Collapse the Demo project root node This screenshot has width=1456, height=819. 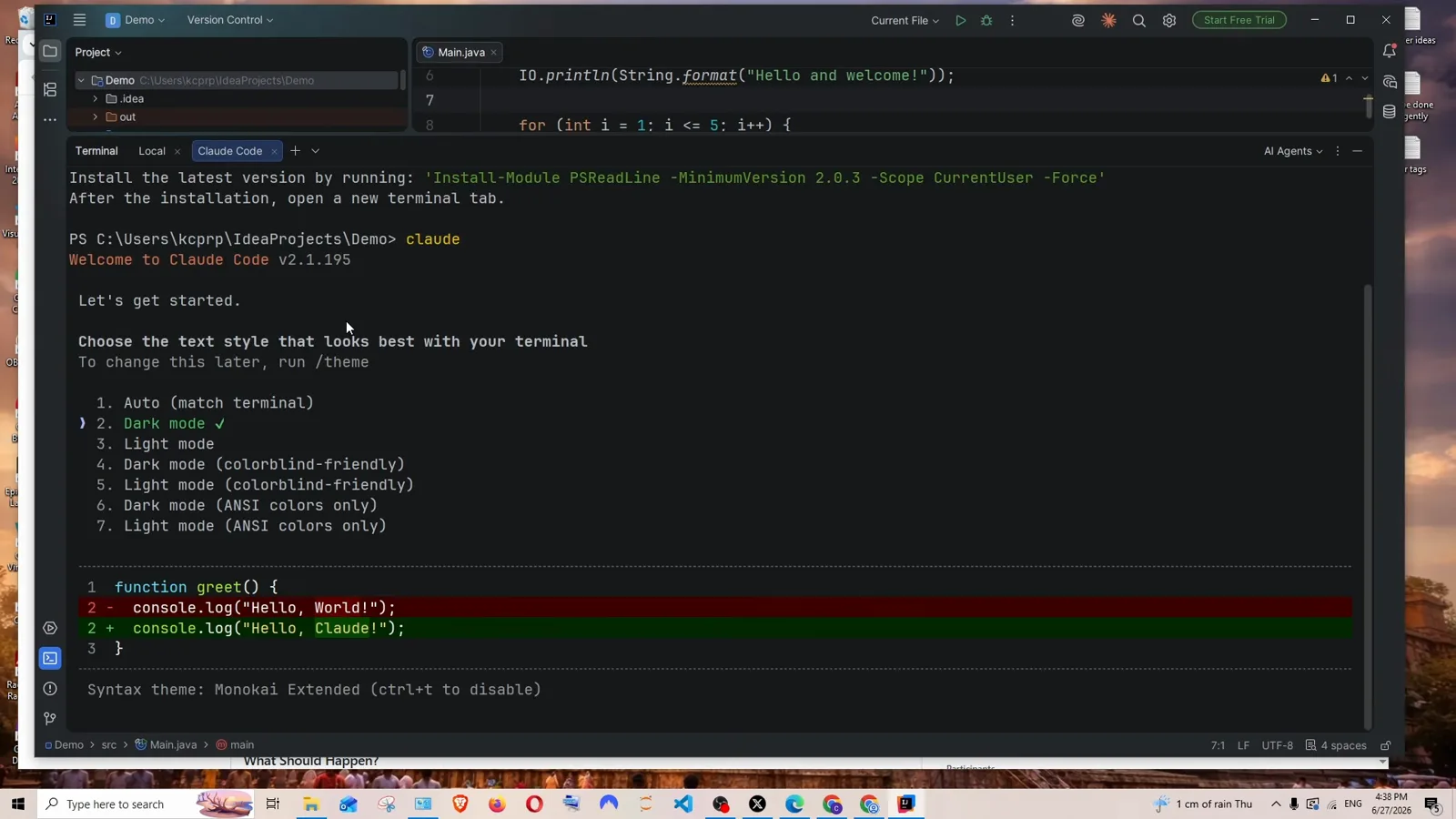coord(81,80)
